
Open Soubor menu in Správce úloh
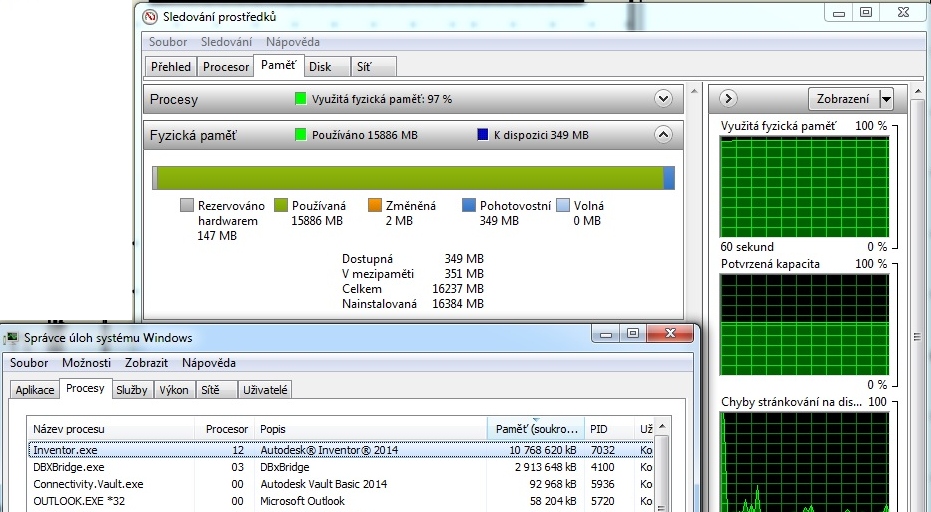point(29,363)
